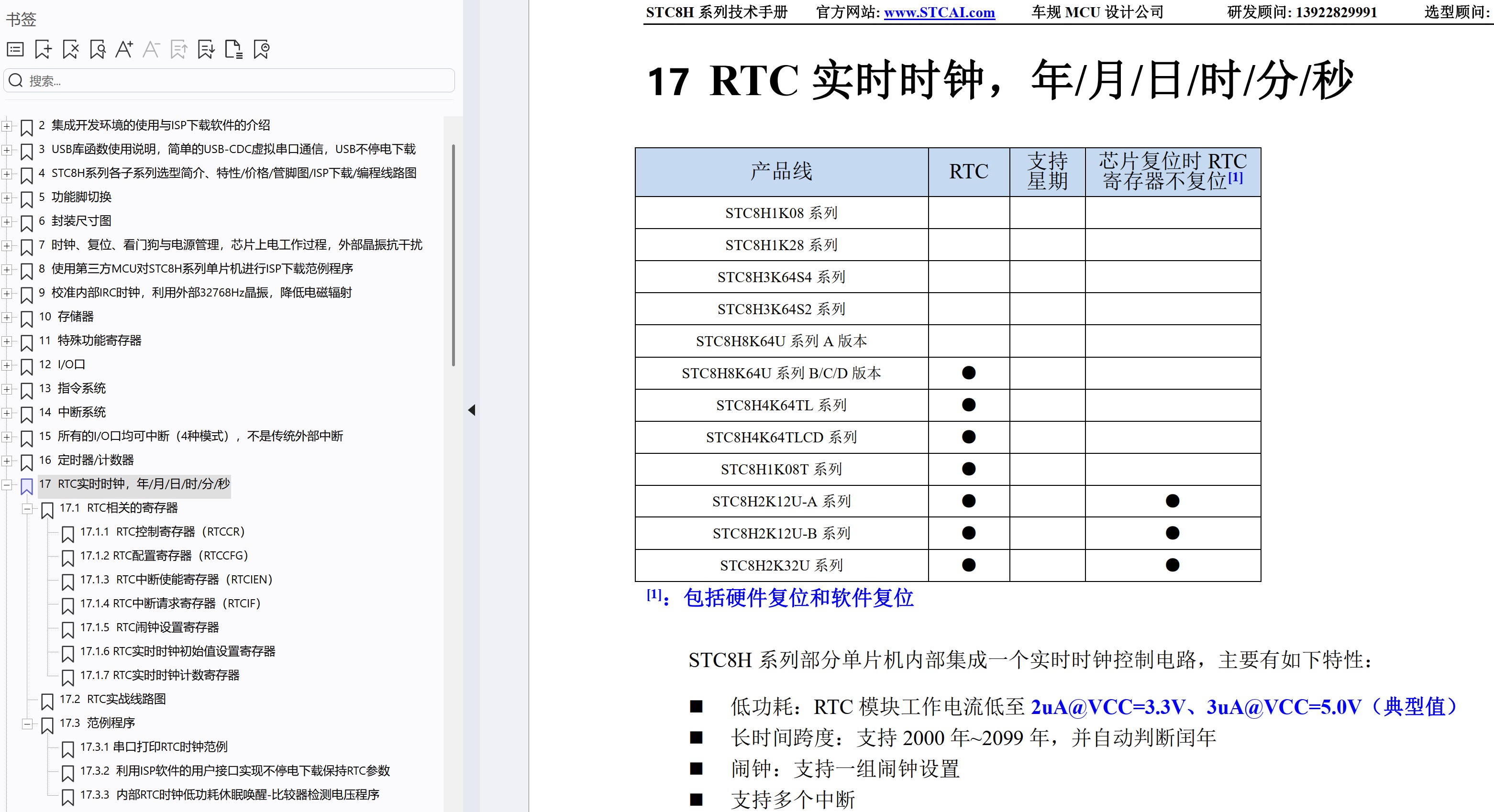
Task: Click footnote text 包括硬件复位和软件复位
Action: [x=798, y=598]
